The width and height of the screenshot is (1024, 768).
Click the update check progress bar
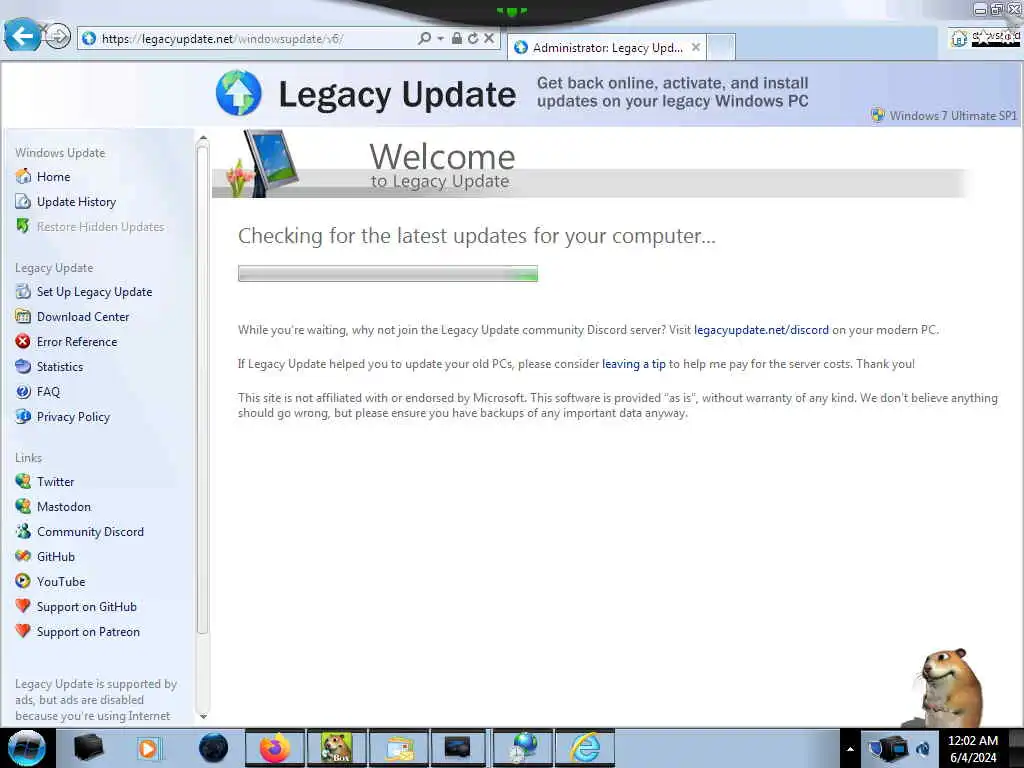tap(388, 274)
